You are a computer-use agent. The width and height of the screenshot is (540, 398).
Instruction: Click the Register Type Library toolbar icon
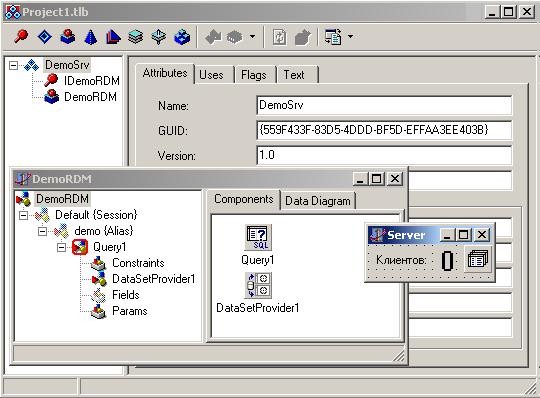tap(303, 37)
